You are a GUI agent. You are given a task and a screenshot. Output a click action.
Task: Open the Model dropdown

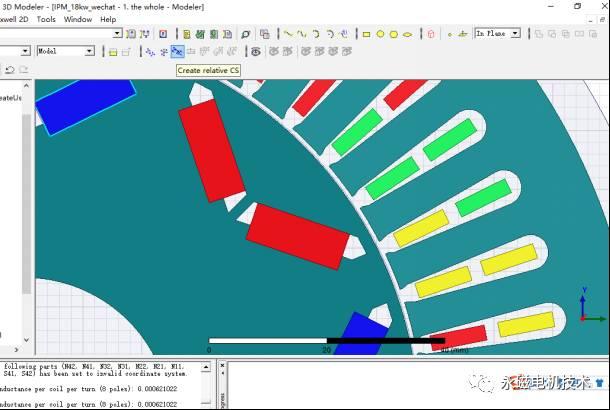tap(89, 51)
